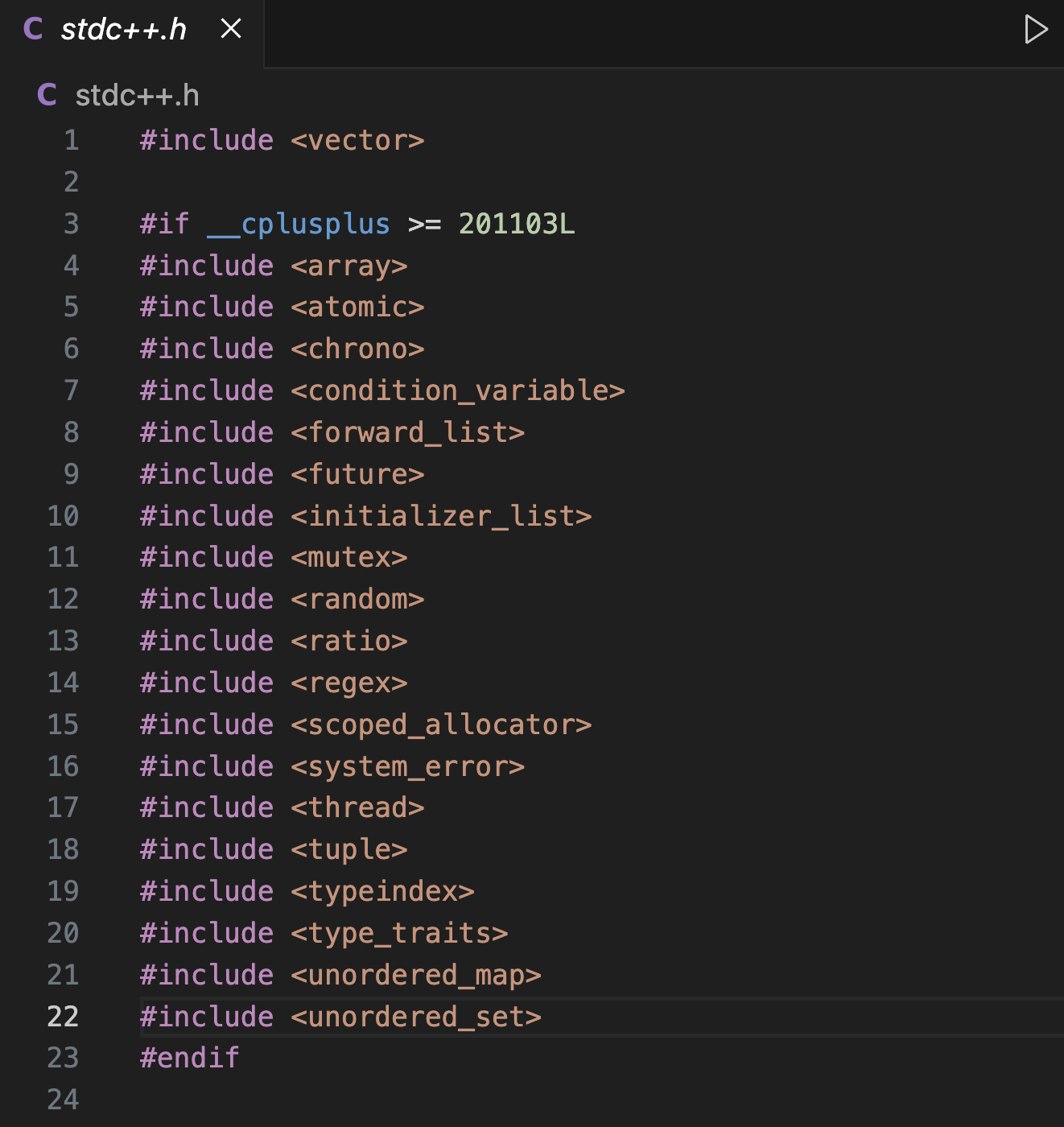This screenshot has width=1064, height=1127.
Task: Click the <random> header name
Action: click(x=357, y=599)
